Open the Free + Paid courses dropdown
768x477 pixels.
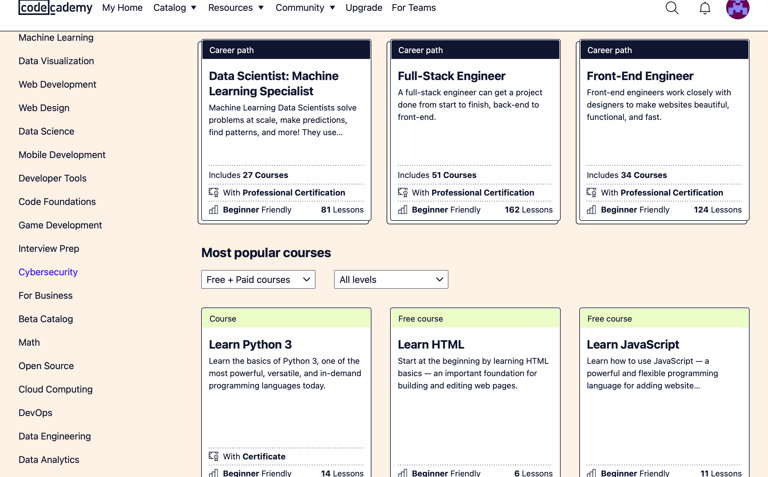coord(258,280)
